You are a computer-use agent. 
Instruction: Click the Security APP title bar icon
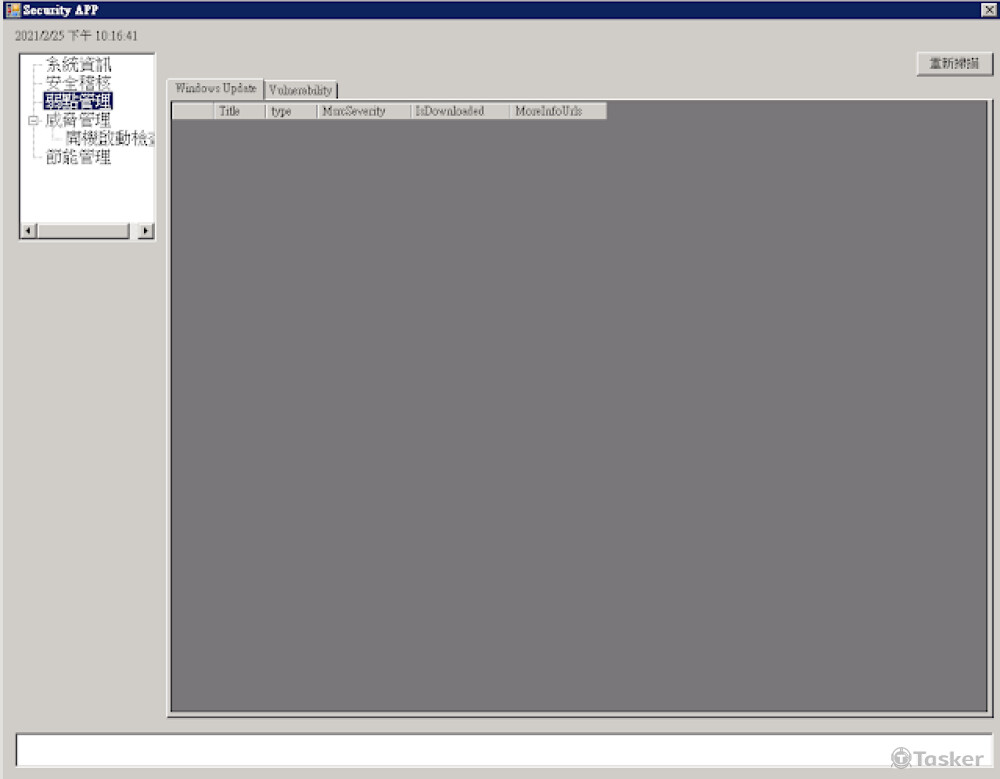[x=12, y=10]
